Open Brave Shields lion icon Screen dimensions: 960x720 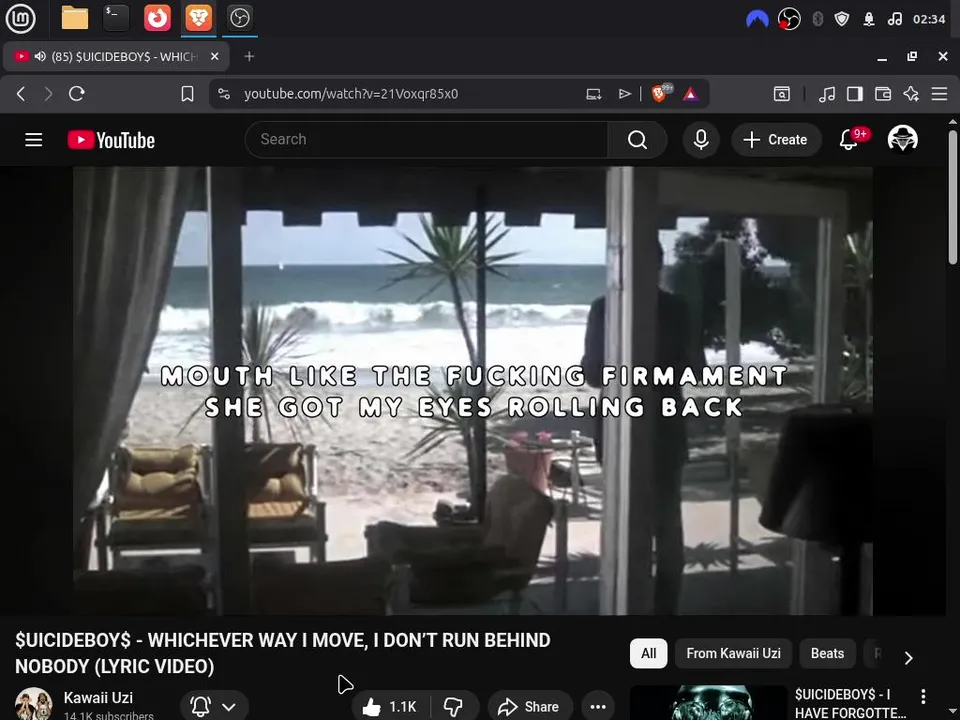661,93
